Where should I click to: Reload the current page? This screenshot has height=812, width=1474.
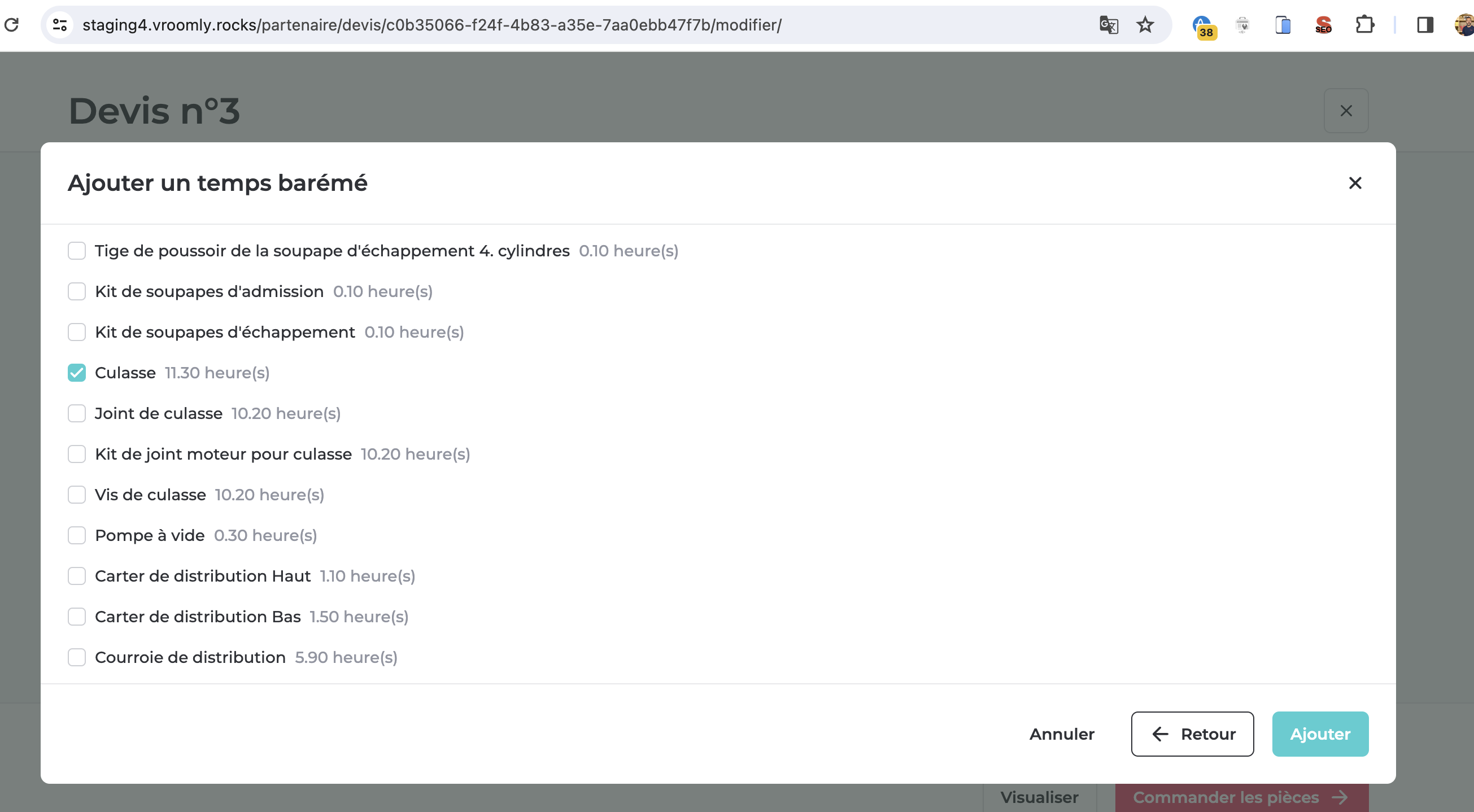point(12,25)
